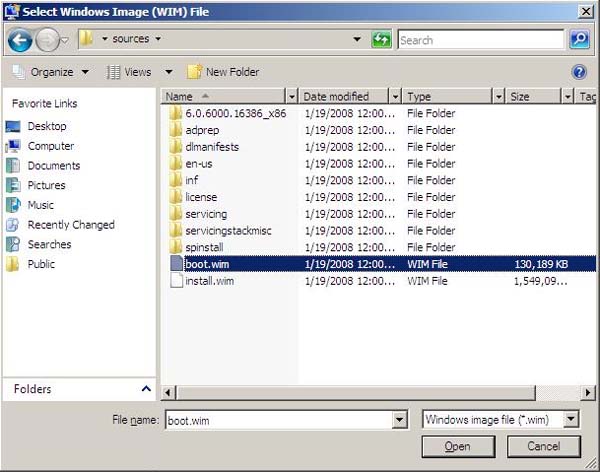Open the Windows image file type dropdown
The width and height of the screenshot is (600, 472).
[x=571, y=419]
